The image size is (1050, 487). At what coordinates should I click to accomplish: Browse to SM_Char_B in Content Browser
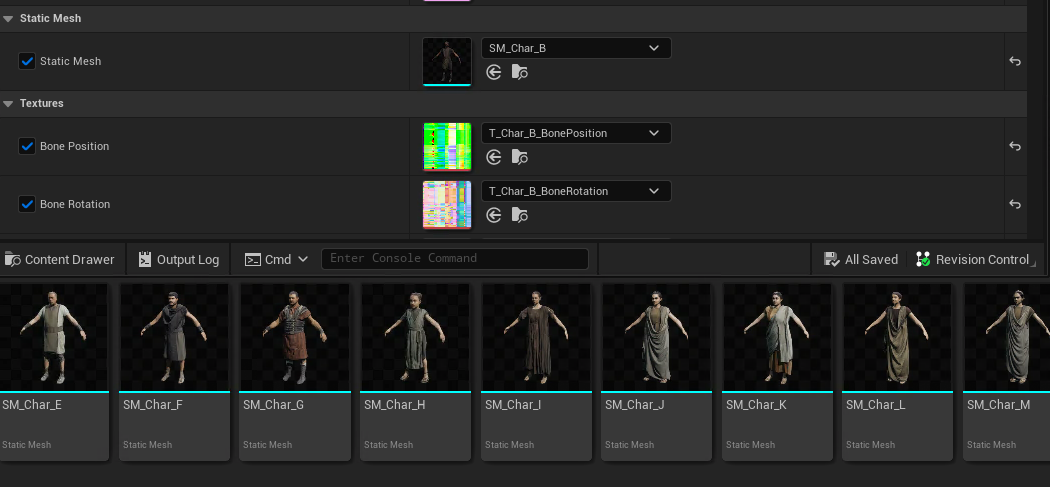[519, 72]
